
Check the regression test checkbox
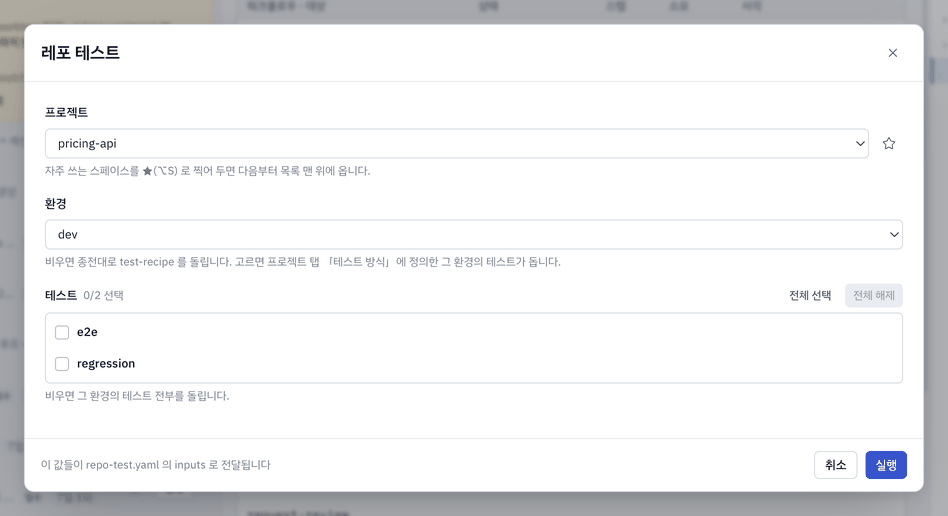click(62, 364)
